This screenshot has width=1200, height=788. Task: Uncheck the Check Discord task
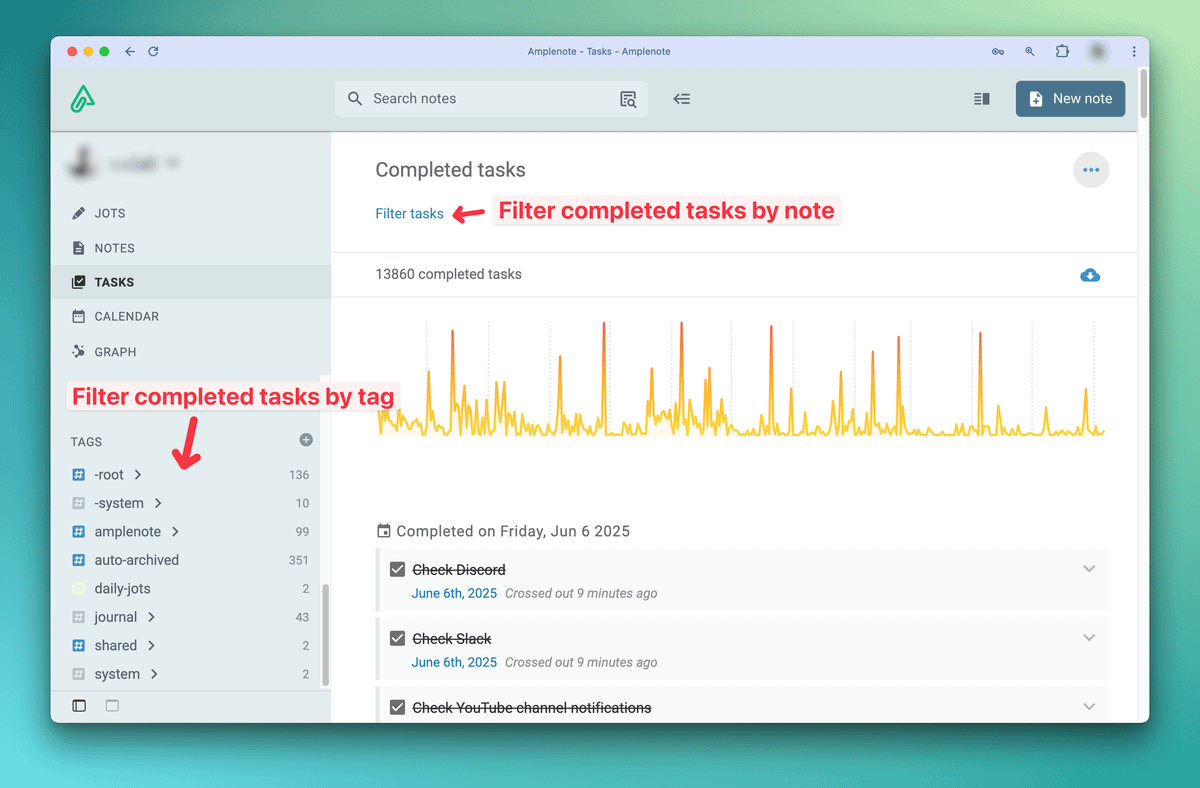397,570
